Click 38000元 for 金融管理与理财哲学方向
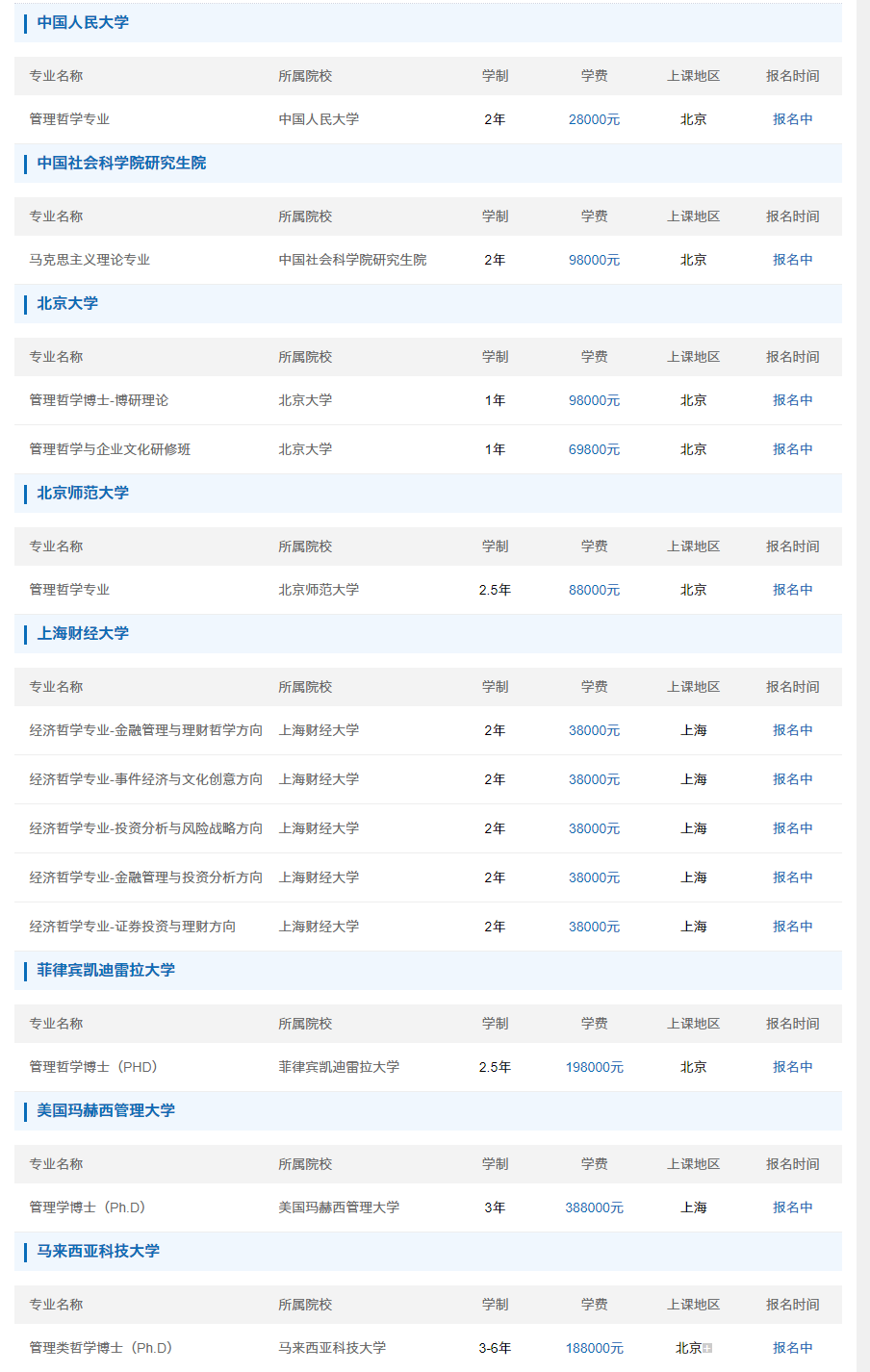The width and height of the screenshot is (870, 1372). [594, 730]
